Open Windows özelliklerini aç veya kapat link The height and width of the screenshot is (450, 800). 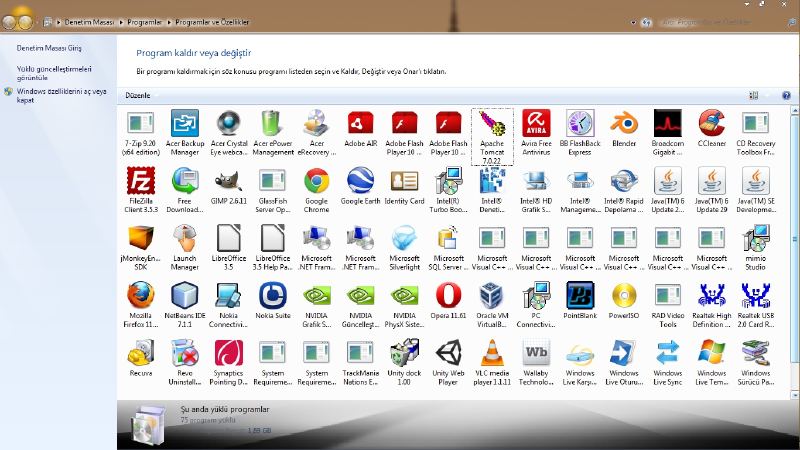61,95
